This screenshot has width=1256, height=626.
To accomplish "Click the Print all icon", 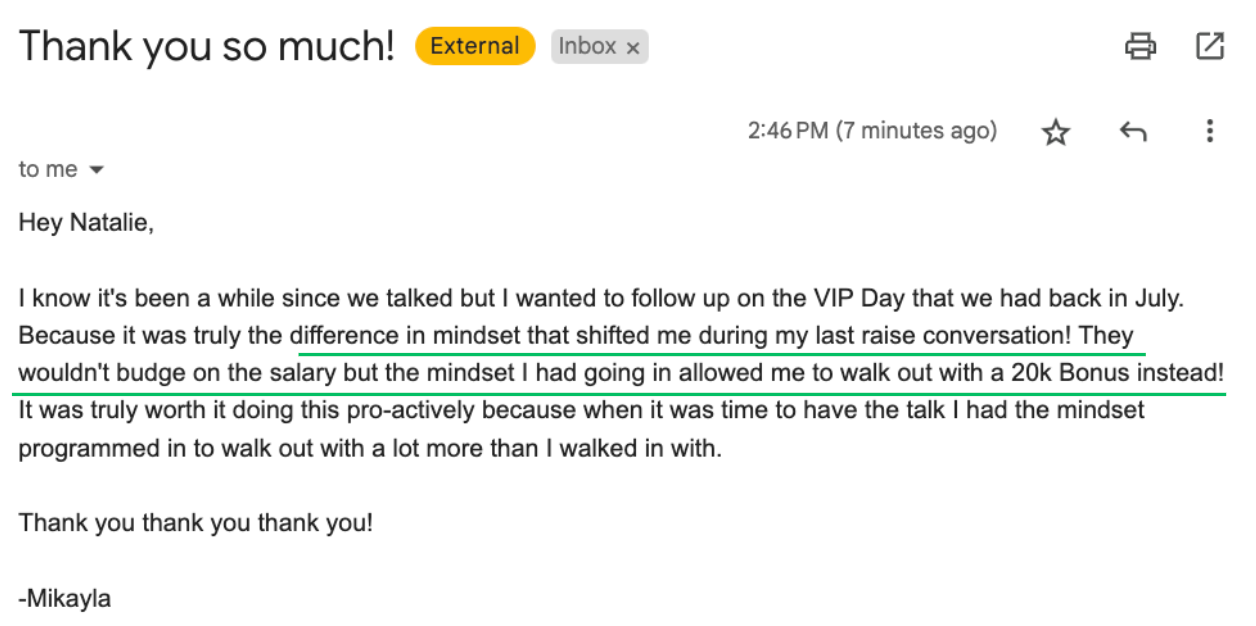I will pos(1141,46).
